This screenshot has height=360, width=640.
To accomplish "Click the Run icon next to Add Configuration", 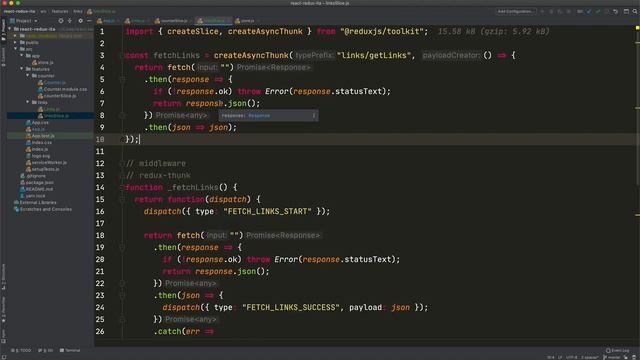I will [x=542, y=11].
